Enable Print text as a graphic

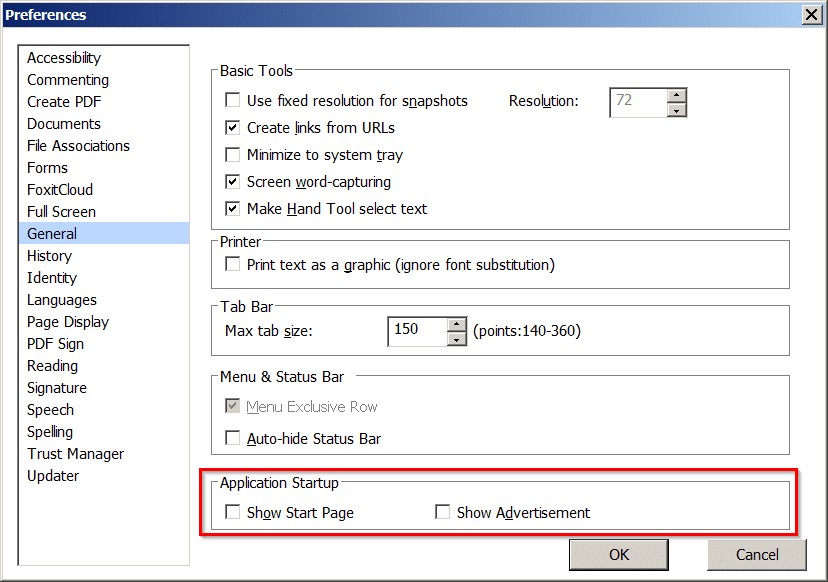coord(233,265)
